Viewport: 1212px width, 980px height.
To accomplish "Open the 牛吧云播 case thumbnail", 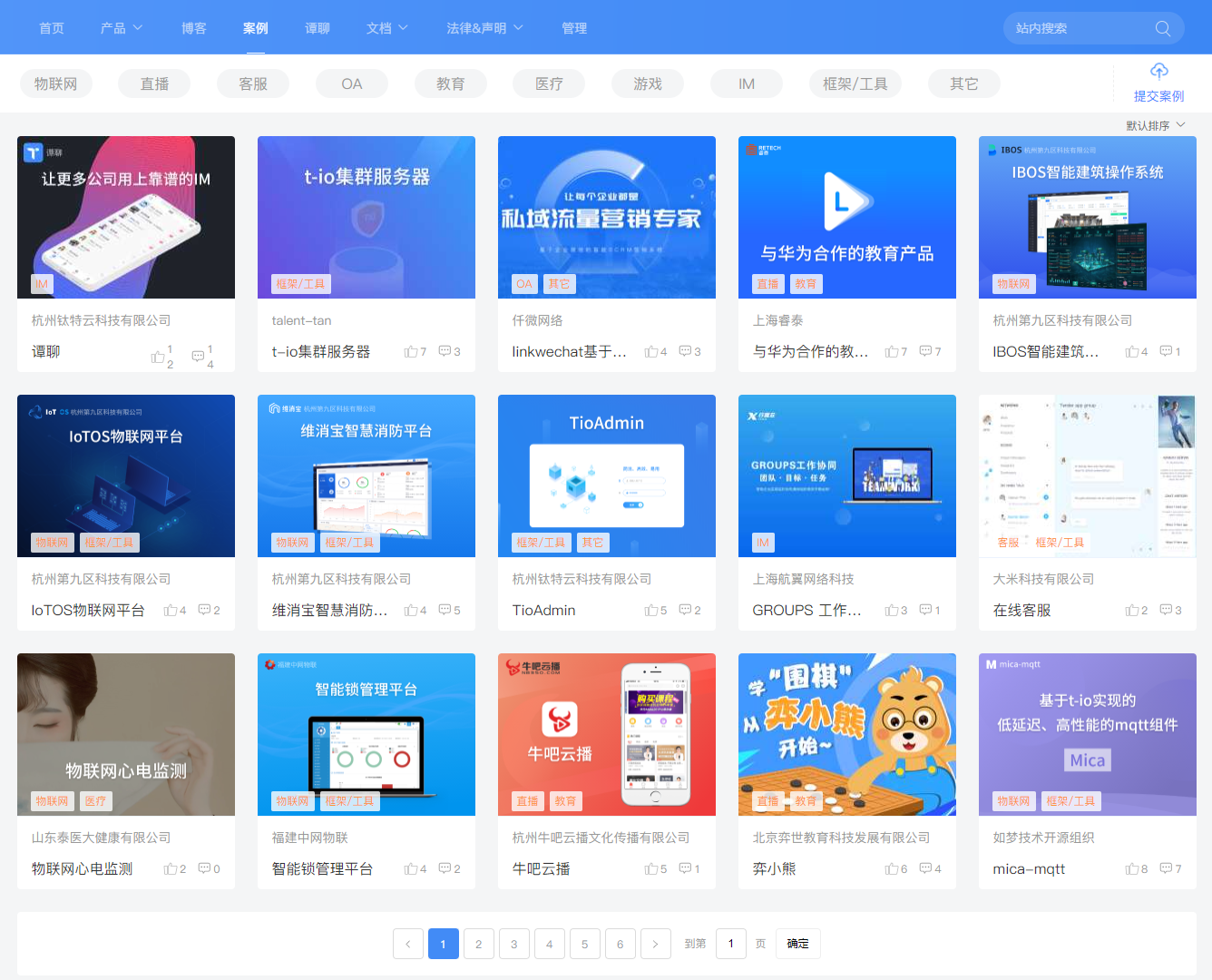I will [x=607, y=734].
